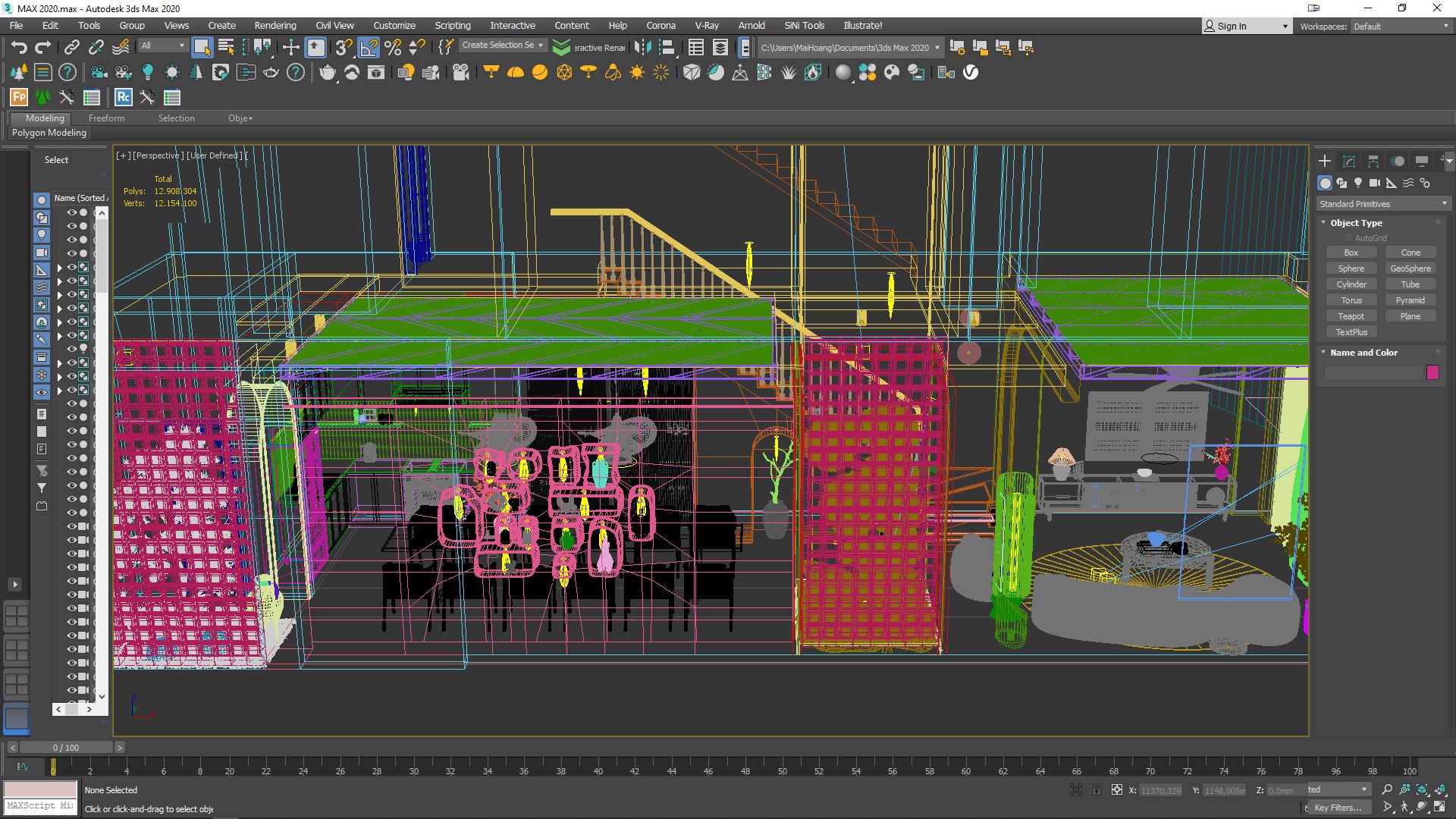Click the Forest Pack FP icon
Viewport: 1456px width, 819px height.
(x=19, y=97)
